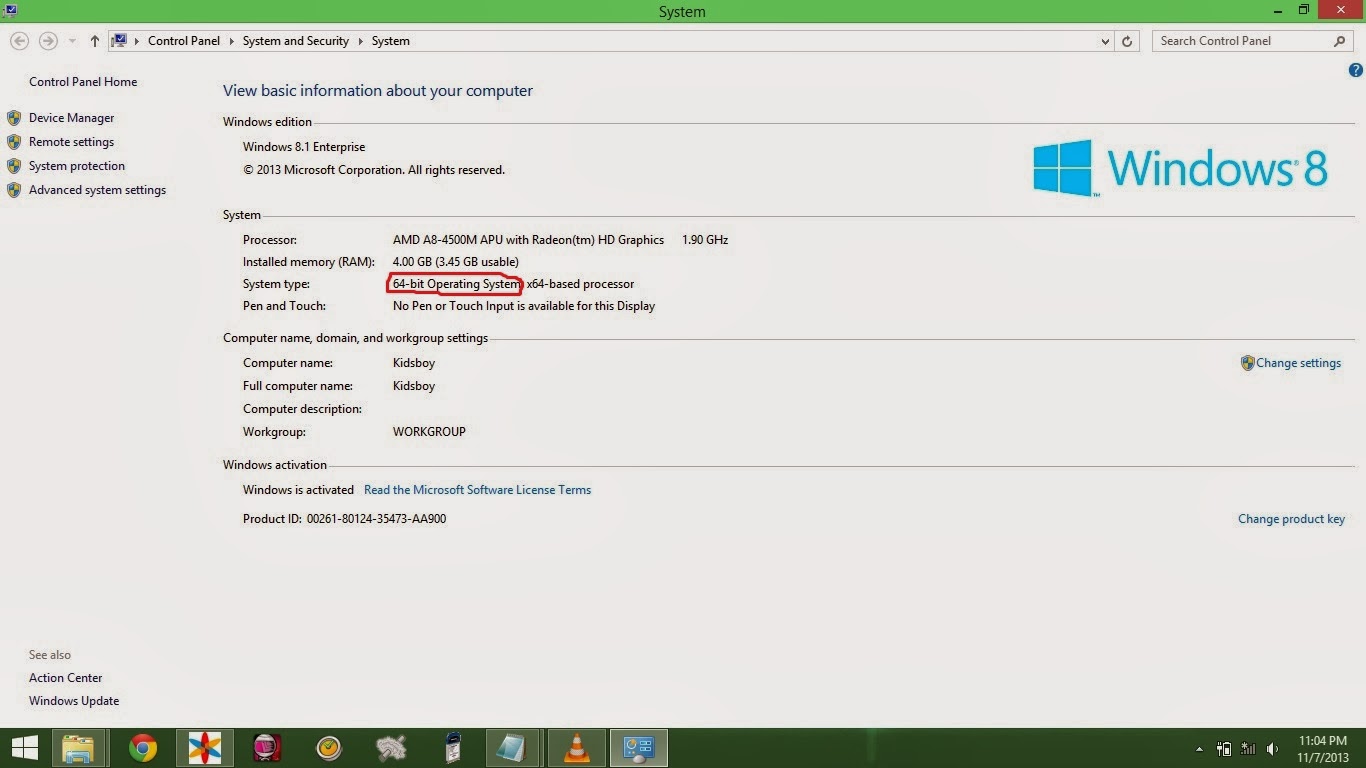Open the address bar history dropdown

(1105, 41)
